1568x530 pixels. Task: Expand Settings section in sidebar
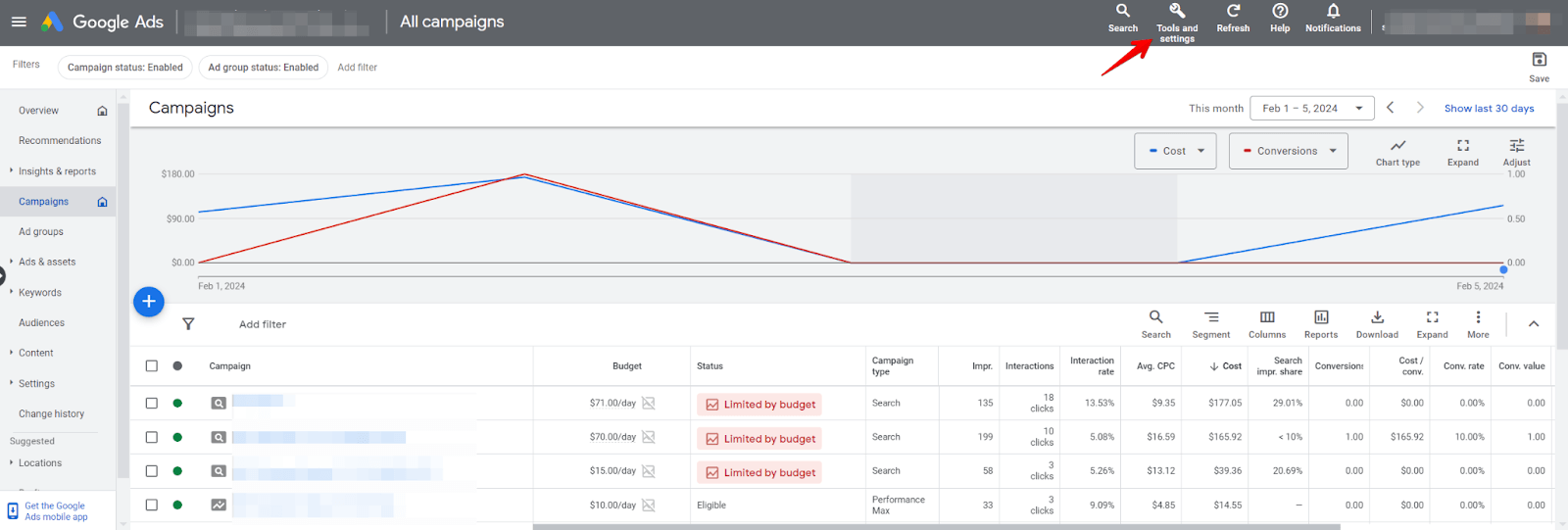point(36,384)
